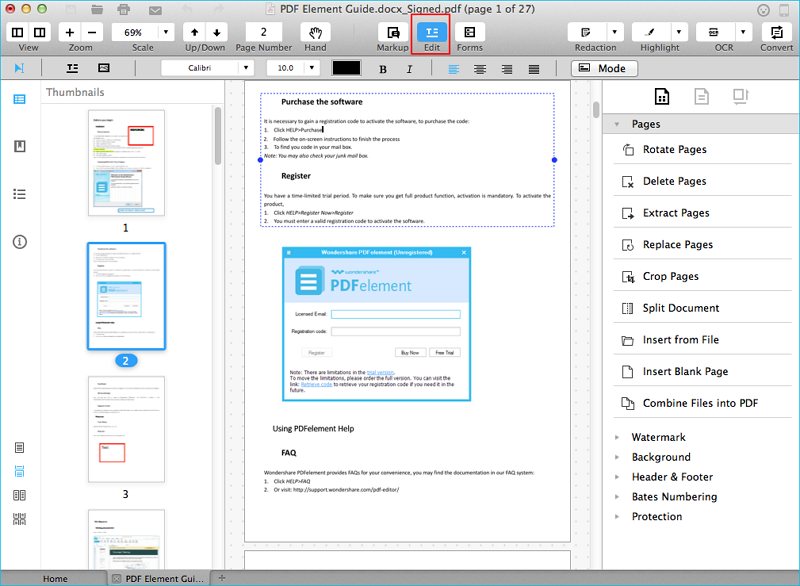Set text alignment to justified
The height and width of the screenshot is (586, 800).
[x=534, y=69]
